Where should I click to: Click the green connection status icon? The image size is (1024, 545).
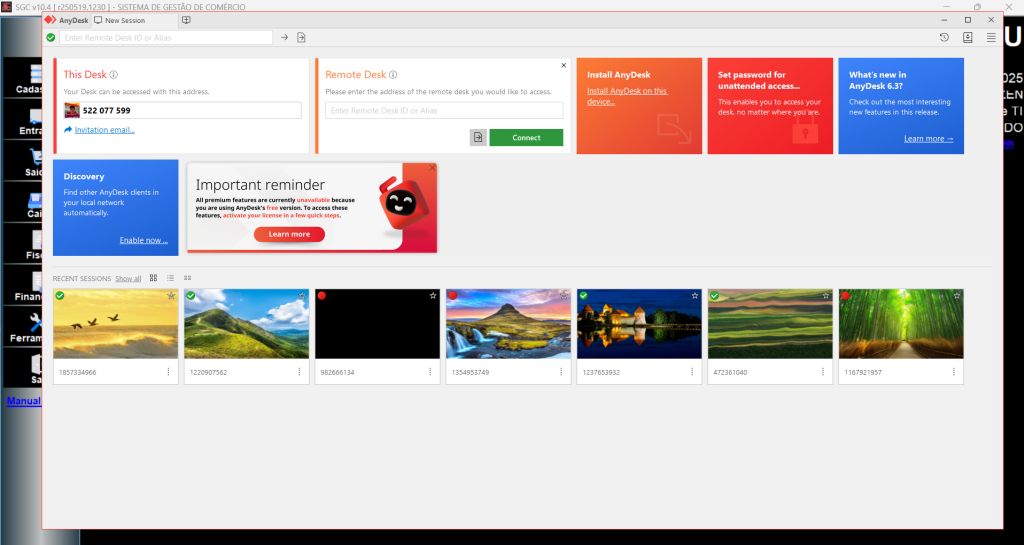[51, 38]
